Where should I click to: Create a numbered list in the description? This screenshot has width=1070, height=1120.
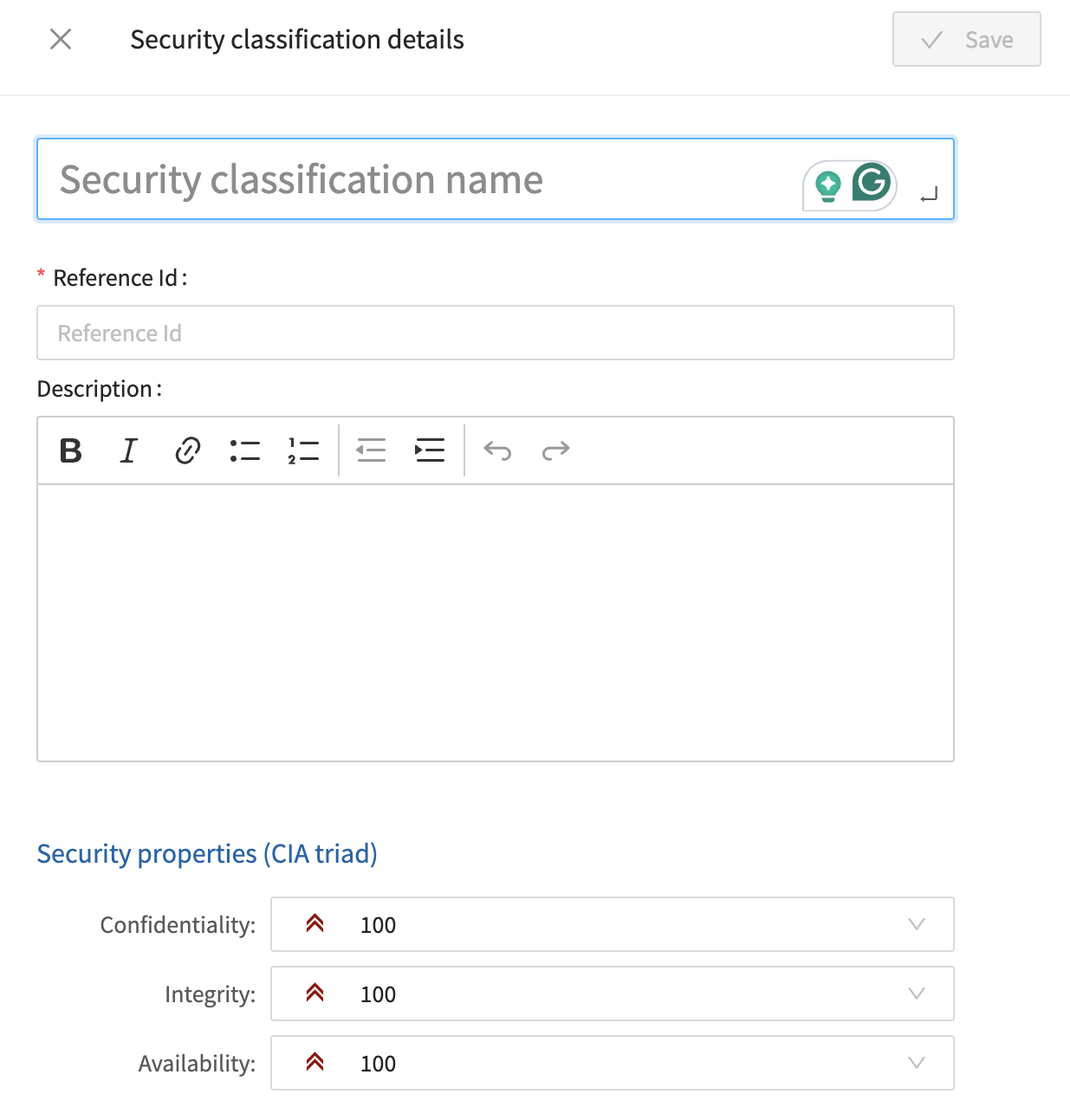point(303,450)
